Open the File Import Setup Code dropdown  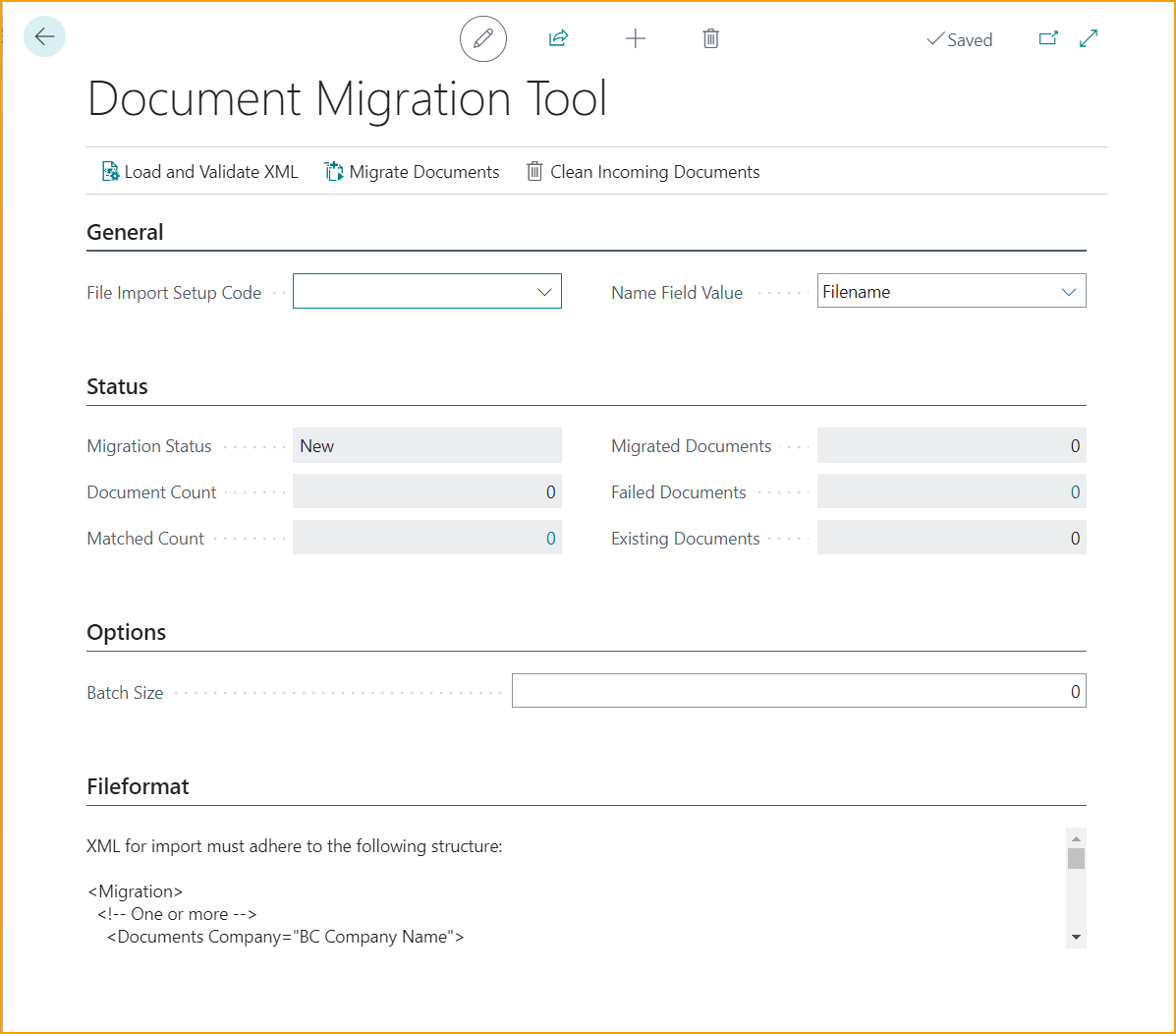(x=545, y=291)
